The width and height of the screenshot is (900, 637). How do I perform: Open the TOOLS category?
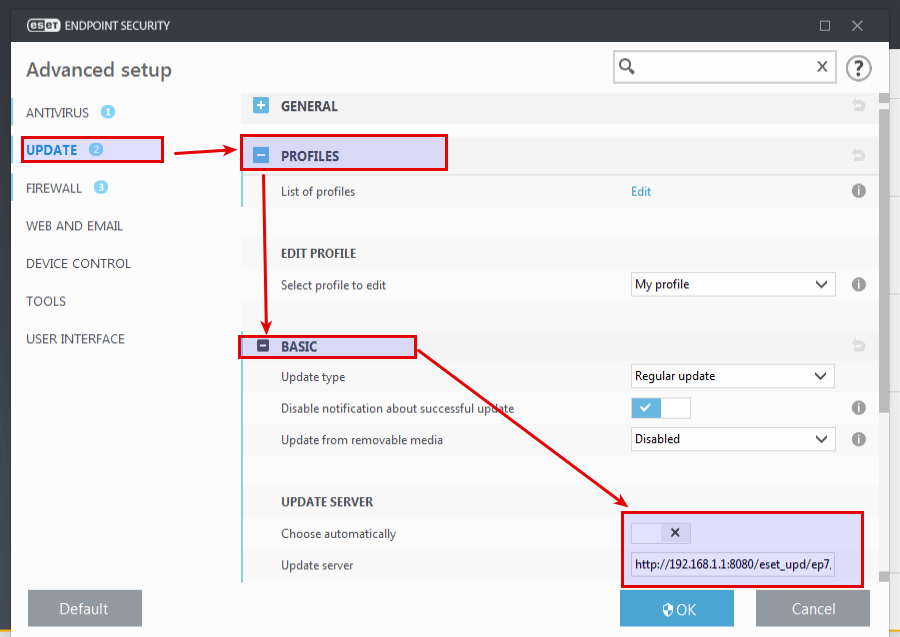click(x=46, y=301)
